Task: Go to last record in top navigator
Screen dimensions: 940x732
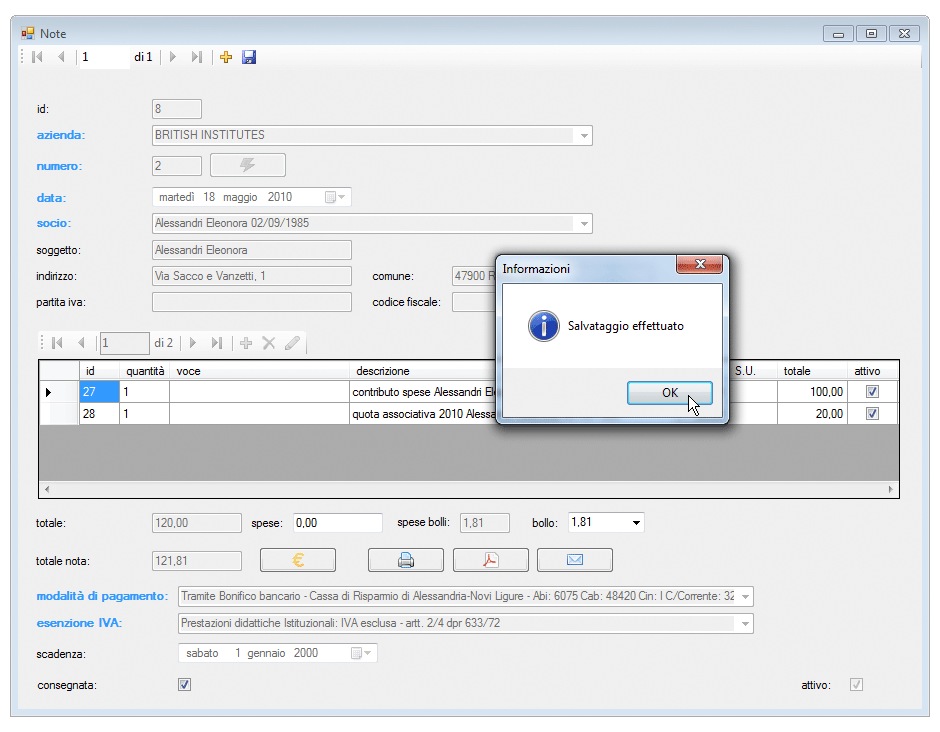Action: (x=197, y=57)
